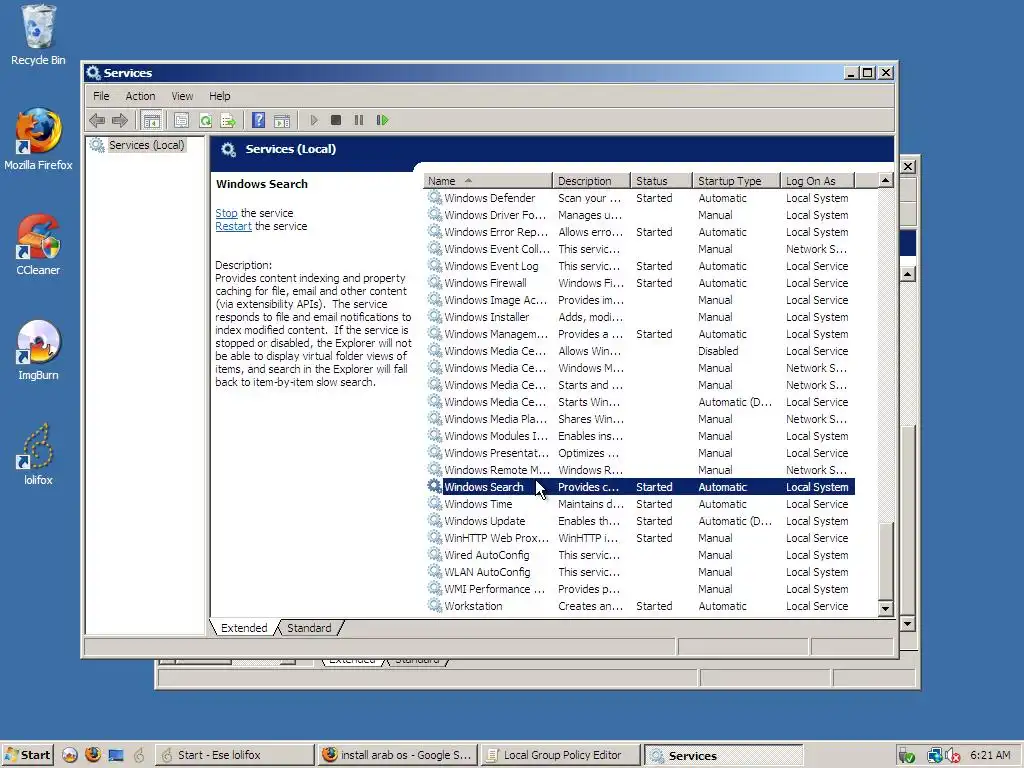The height and width of the screenshot is (768, 1024).
Task: Click the background window's scroll down arrow
Action: pyautogui.click(x=908, y=624)
